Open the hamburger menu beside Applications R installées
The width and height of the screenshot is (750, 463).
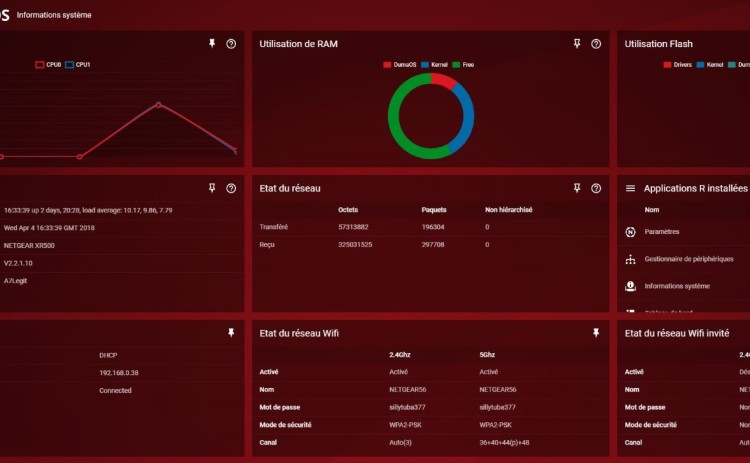point(630,188)
